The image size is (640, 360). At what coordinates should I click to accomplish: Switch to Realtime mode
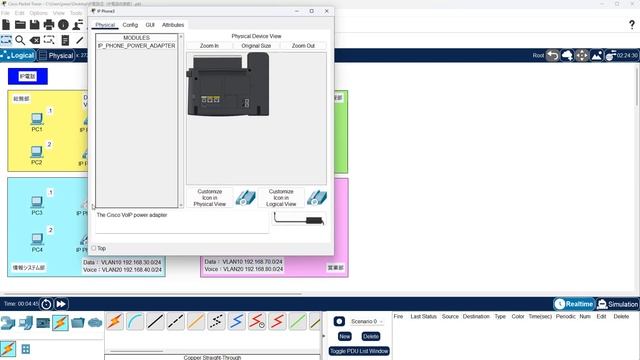point(574,304)
